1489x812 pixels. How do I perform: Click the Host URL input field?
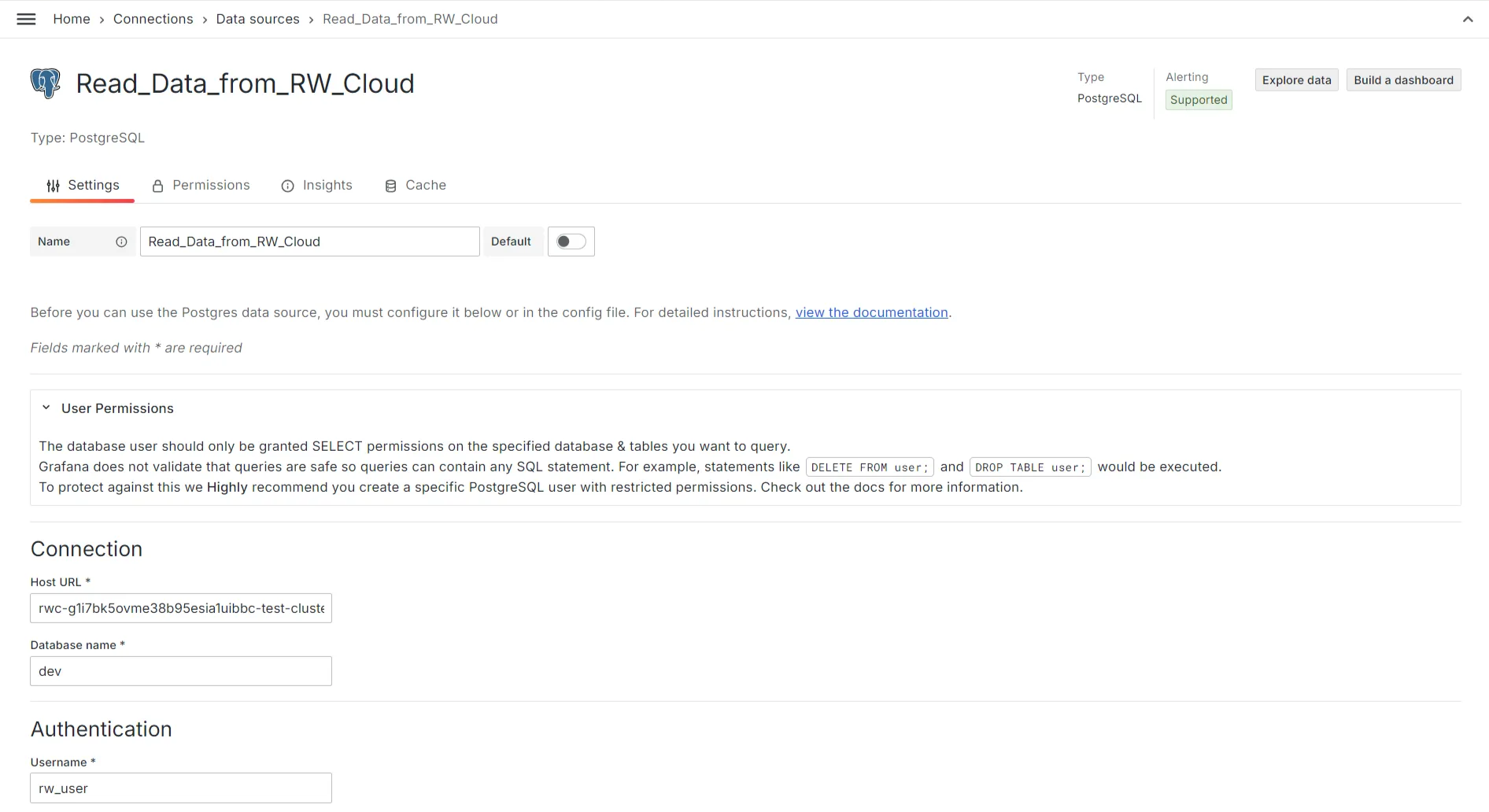click(181, 608)
